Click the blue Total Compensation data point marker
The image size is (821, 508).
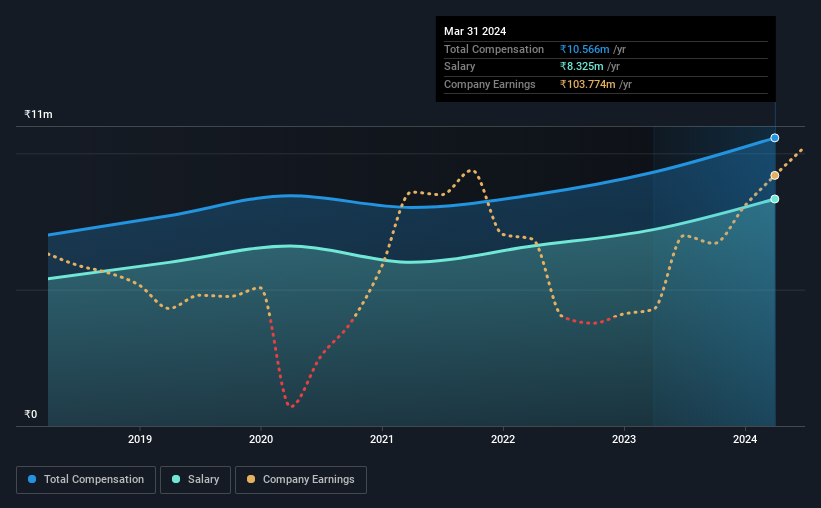point(774,138)
